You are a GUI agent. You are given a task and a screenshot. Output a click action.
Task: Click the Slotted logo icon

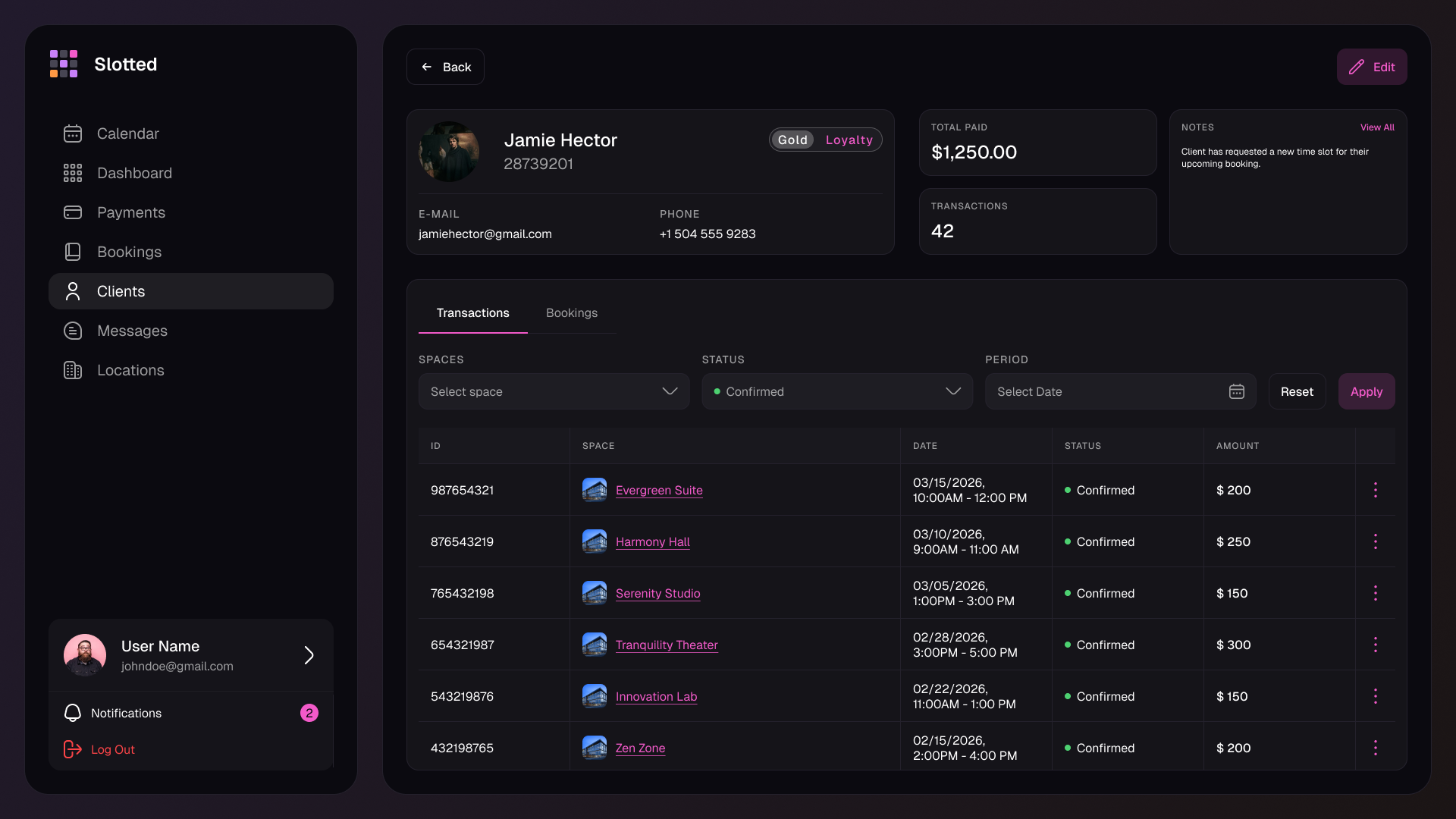[x=64, y=64]
